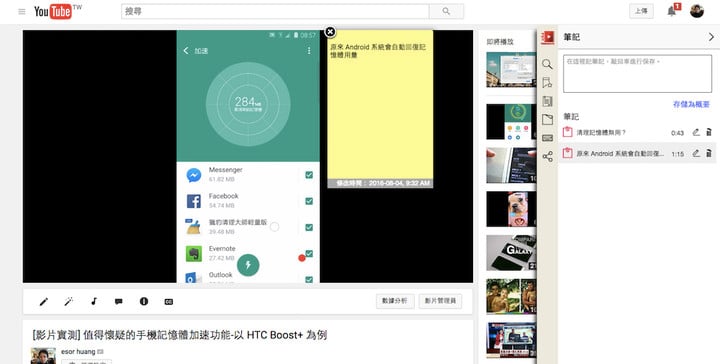Toggle the Facebook checkbox in the video
This screenshot has width=720, height=364.
309,201
